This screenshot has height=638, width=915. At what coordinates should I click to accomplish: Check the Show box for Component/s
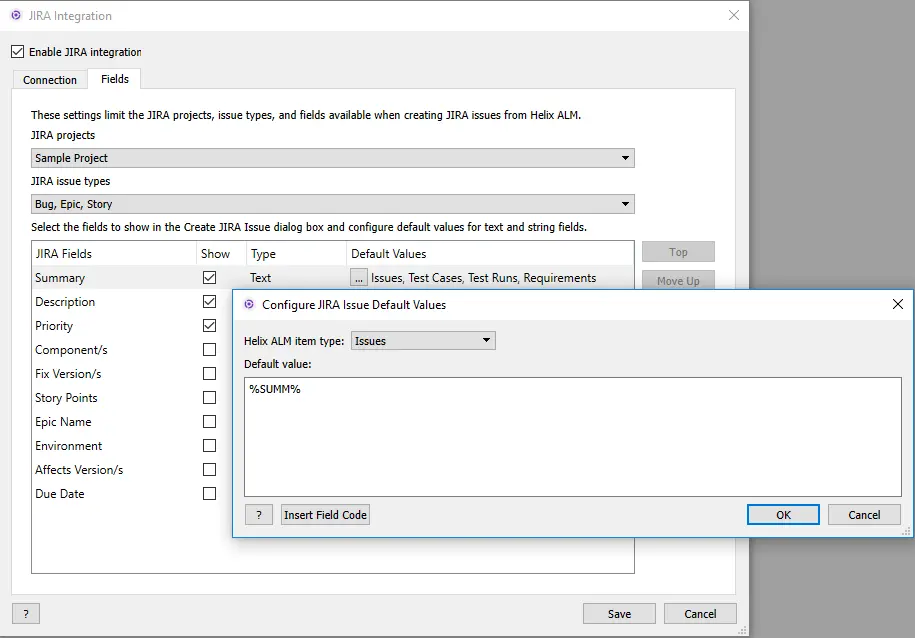(209, 349)
